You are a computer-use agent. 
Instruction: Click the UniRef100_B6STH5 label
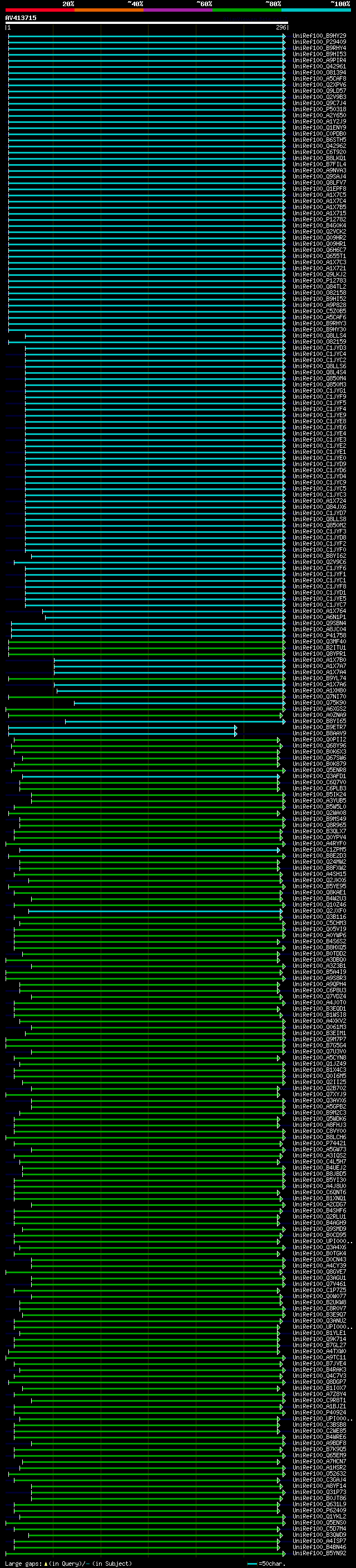319,140
